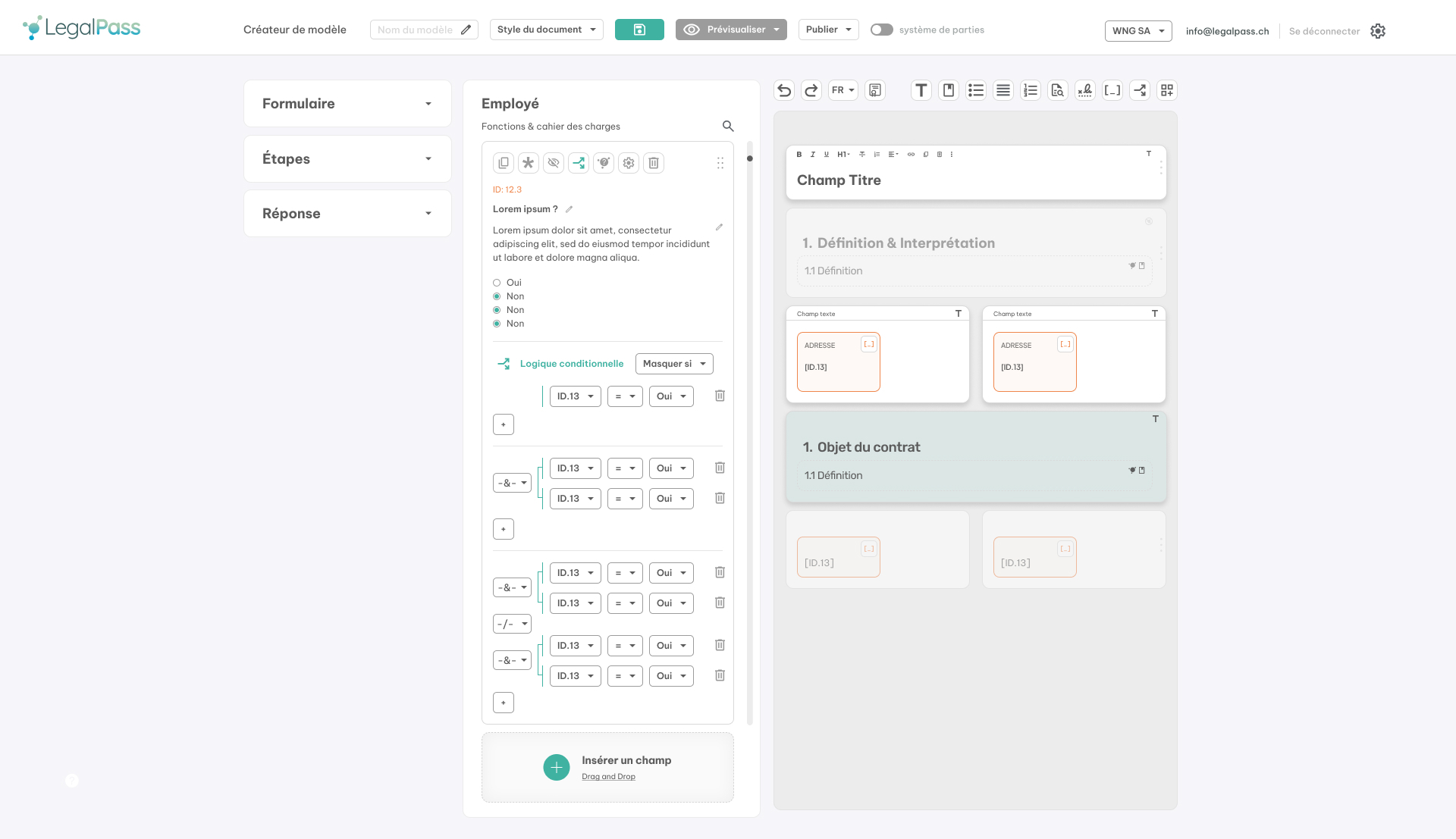This screenshot has width=1456, height=839.
Task: Delete the field using top trash icon
Action: [x=654, y=163]
